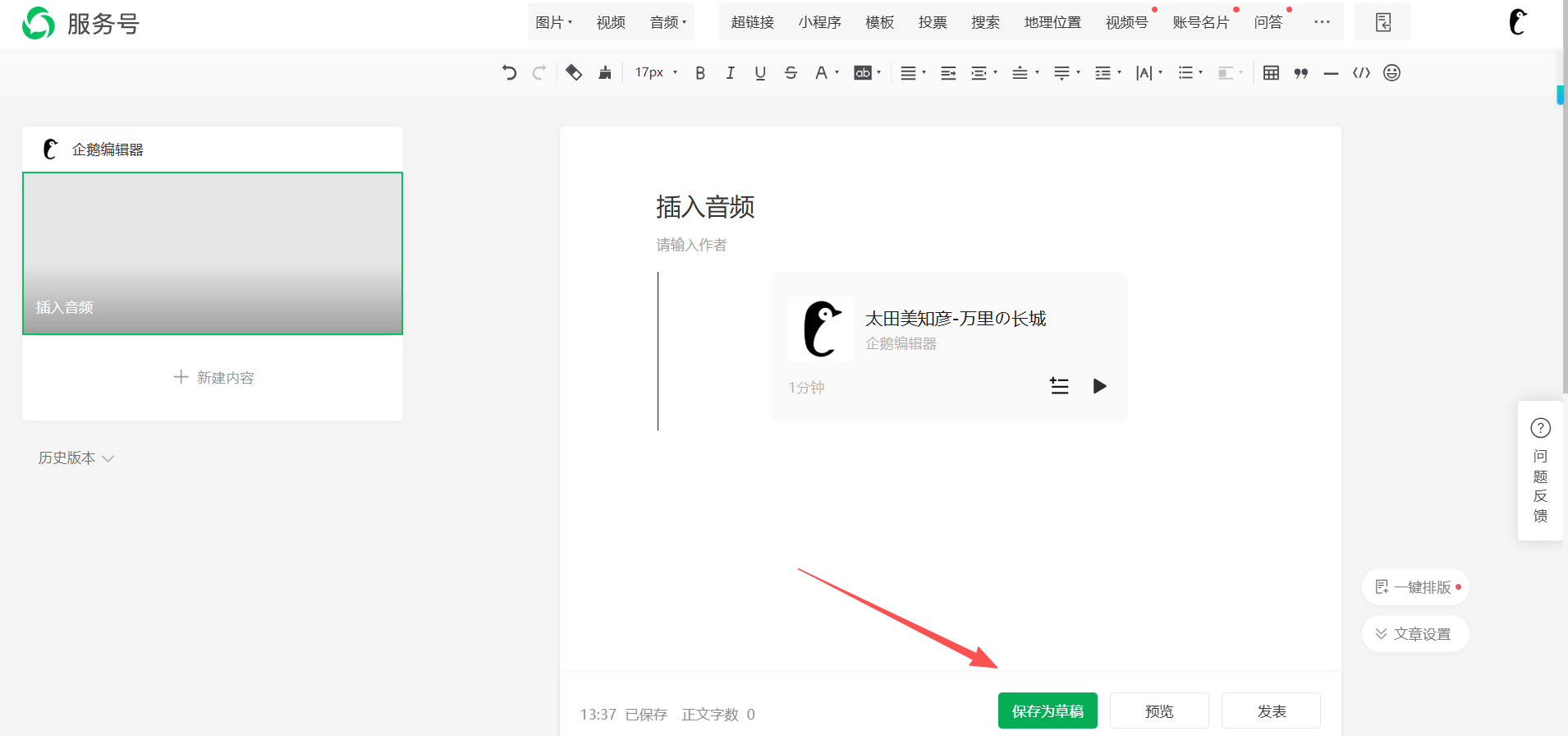Open the audio playlist icon in card
Viewport: 1568px width, 736px height.
(1059, 386)
